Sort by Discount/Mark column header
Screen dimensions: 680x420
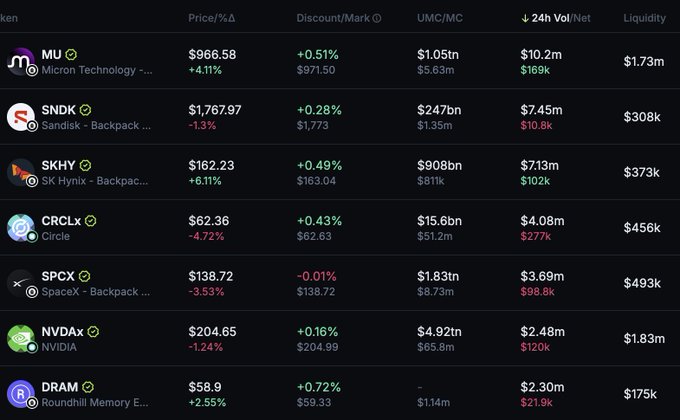[x=333, y=18]
